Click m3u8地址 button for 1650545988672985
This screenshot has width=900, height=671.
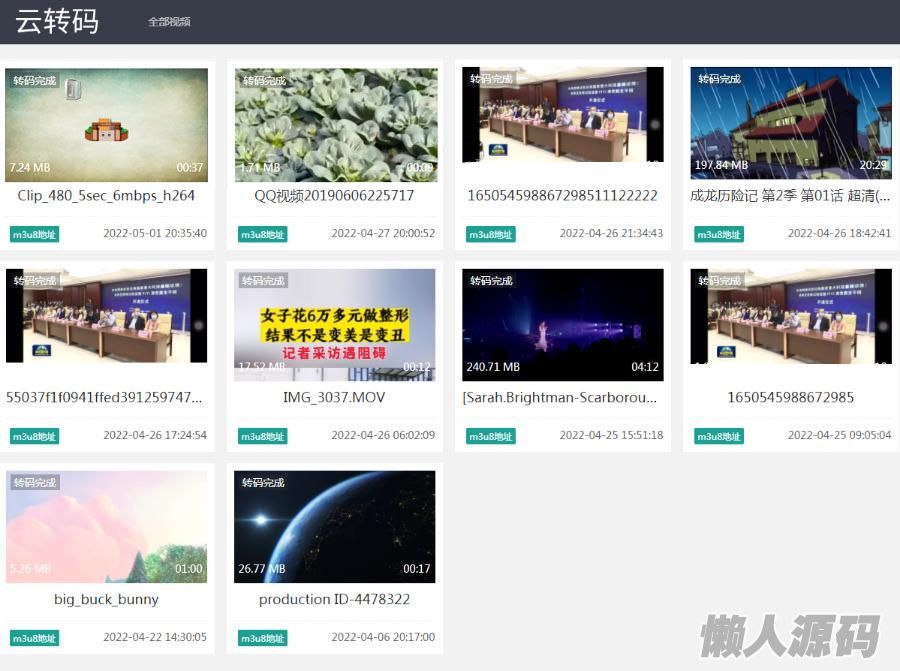pos(719,436)
